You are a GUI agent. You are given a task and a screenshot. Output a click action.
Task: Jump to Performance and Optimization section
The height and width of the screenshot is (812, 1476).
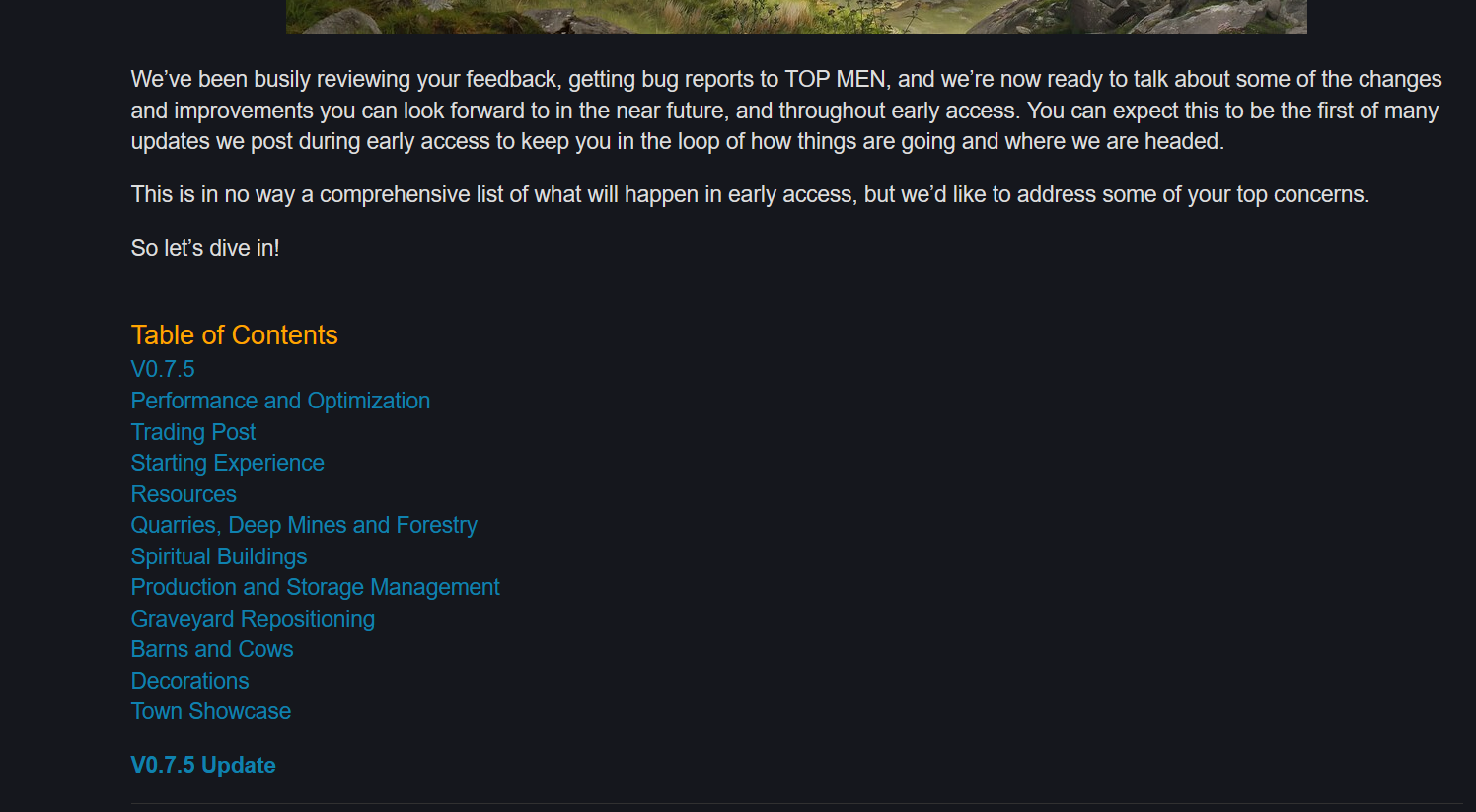280,401
